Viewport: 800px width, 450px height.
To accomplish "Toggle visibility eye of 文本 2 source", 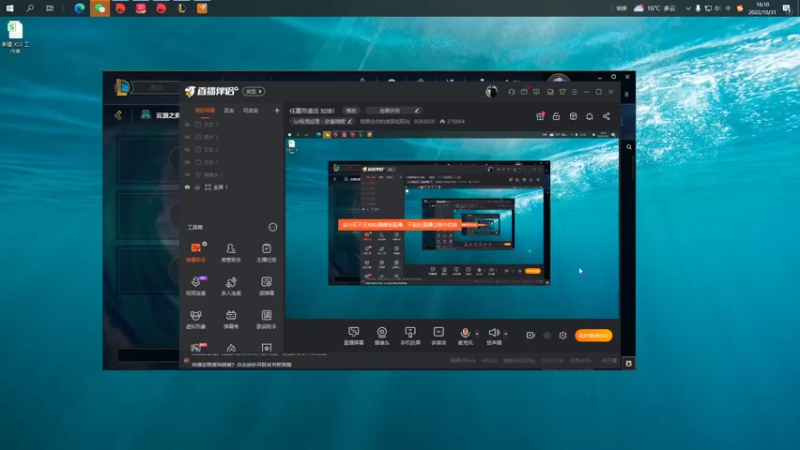I will coord(187,149).
